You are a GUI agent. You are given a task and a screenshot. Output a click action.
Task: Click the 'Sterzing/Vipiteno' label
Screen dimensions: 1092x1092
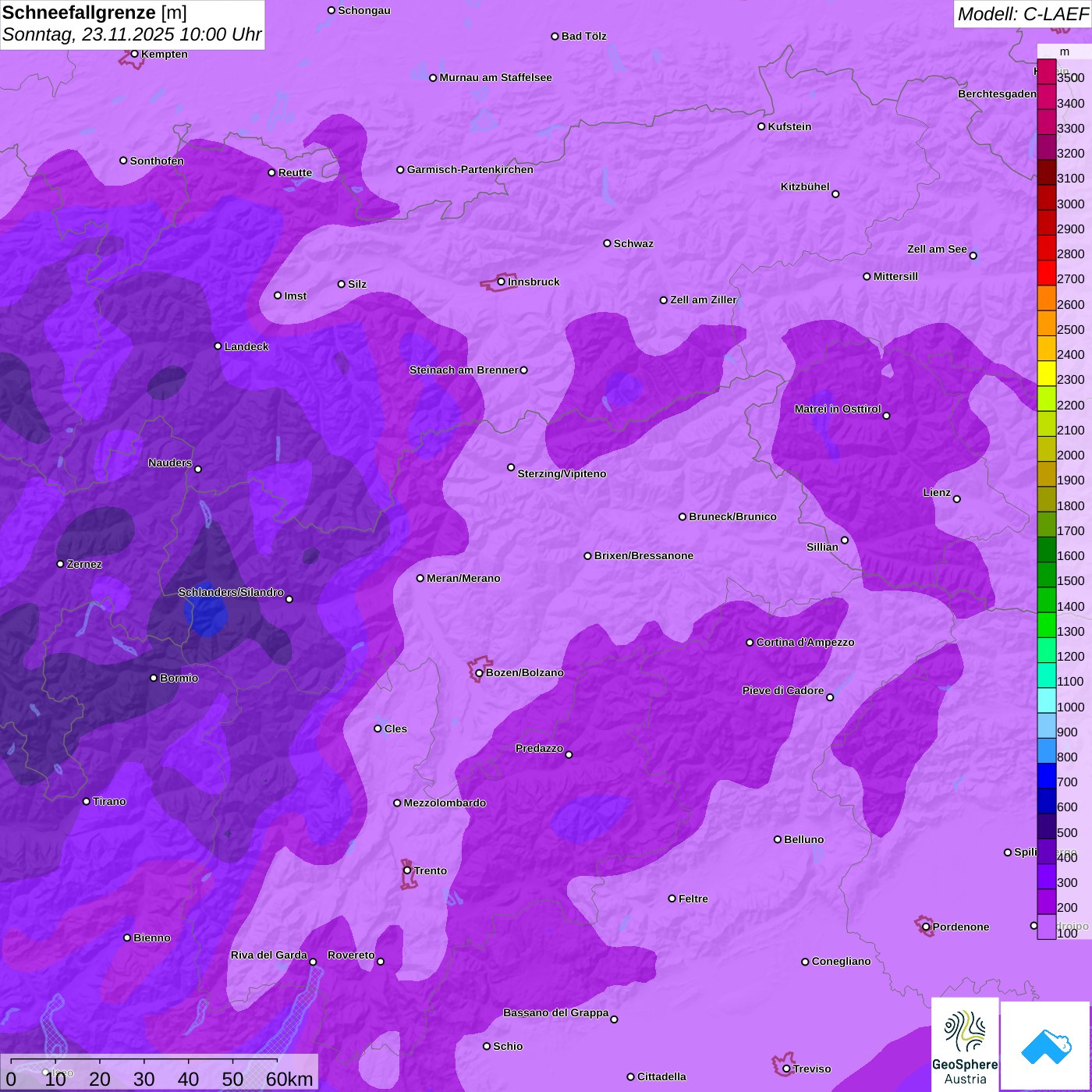562,473
